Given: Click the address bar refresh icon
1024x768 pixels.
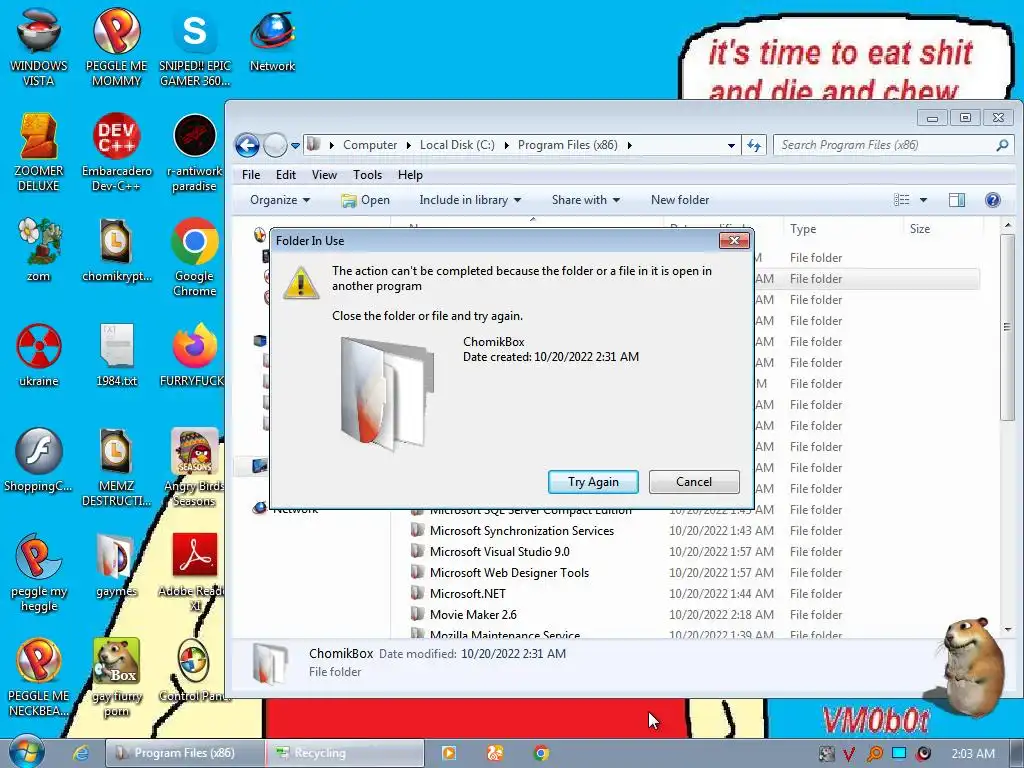Looking at the screenshot, I should [x=754, y=145].
